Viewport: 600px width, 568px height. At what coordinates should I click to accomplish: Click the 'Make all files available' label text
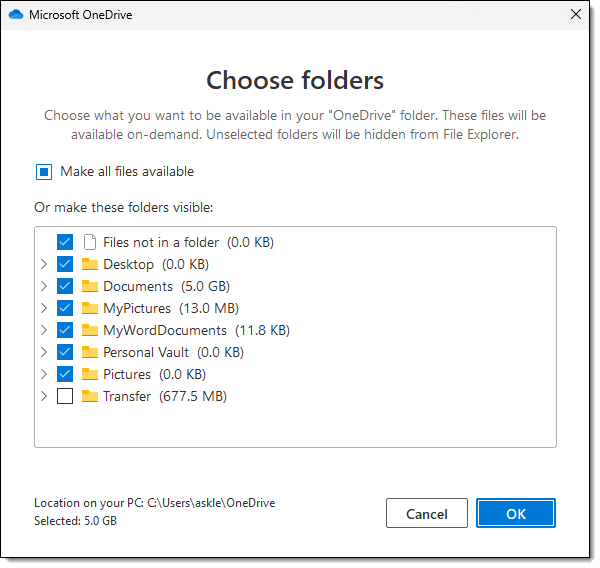point(127,171)
